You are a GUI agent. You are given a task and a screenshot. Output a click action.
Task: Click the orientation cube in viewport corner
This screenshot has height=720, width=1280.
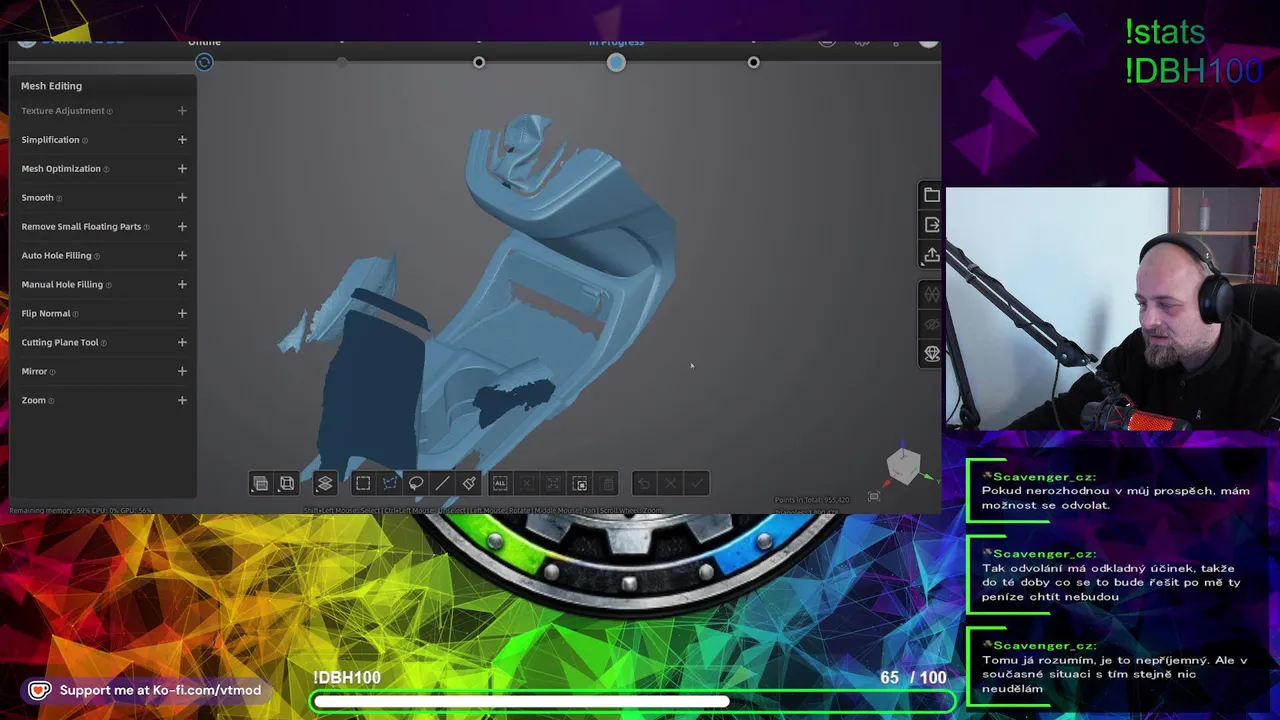pos(904,466)
